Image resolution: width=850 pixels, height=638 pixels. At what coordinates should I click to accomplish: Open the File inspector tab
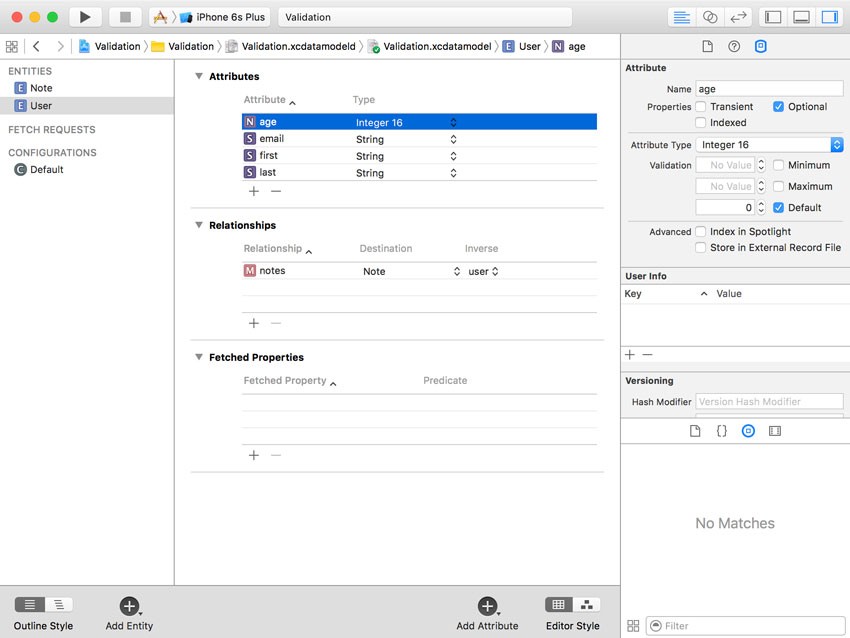pyautogui.click(x=707, y=47)
